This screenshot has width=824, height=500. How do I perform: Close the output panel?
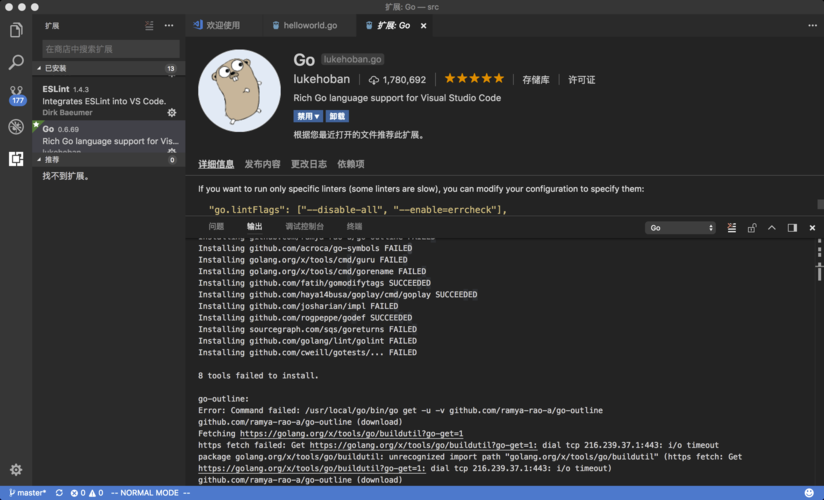(812, 228)
